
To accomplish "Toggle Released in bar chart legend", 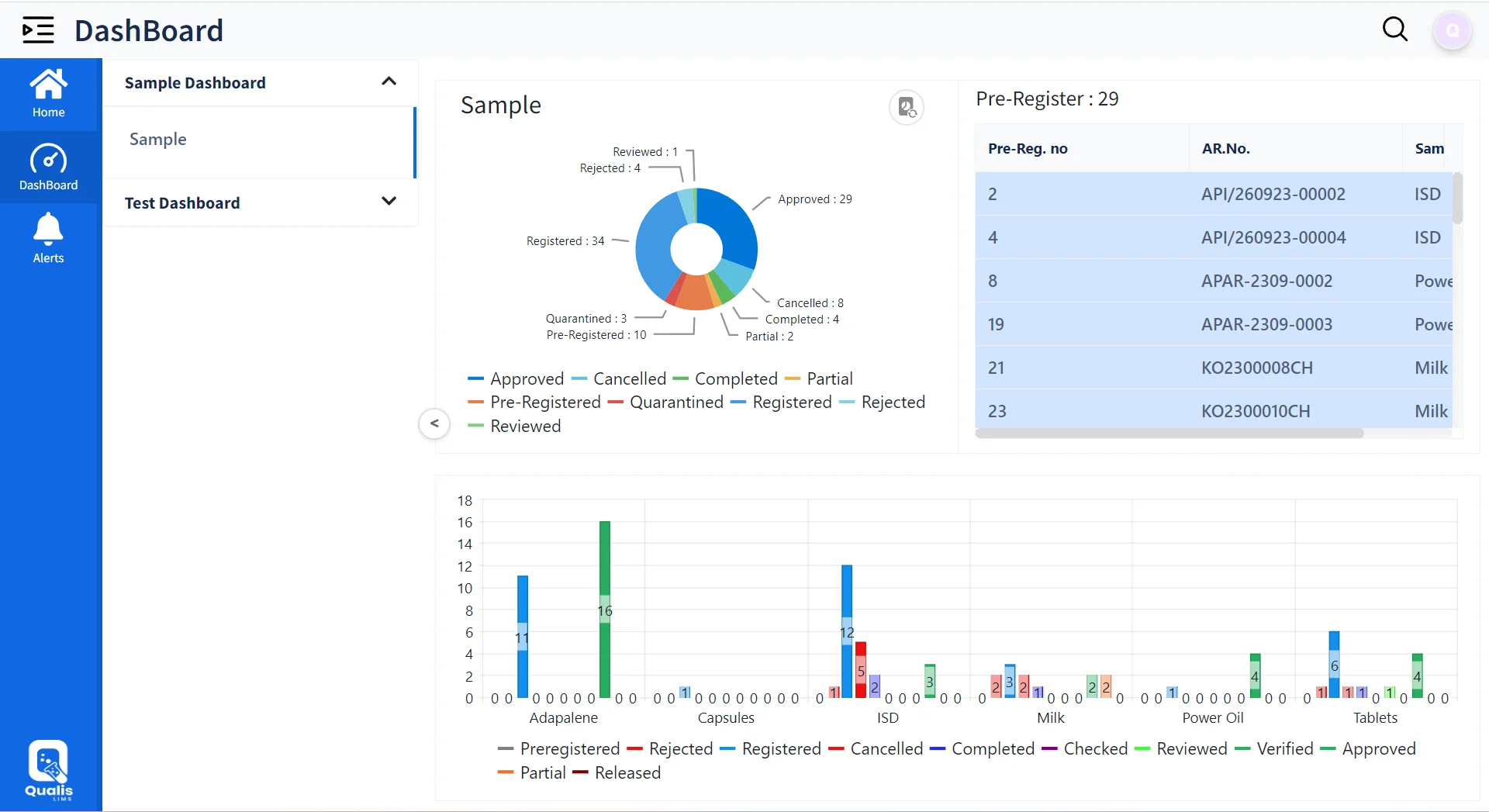I will tap(617, 772).
